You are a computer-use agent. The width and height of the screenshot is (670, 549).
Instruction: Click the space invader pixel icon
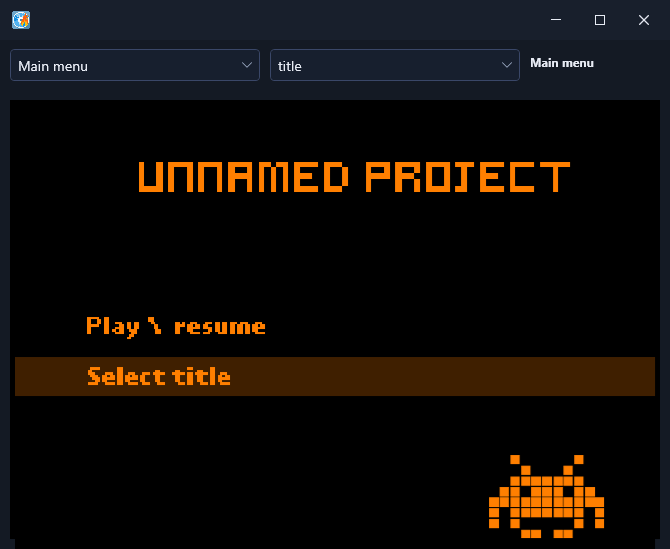point(547,496)
